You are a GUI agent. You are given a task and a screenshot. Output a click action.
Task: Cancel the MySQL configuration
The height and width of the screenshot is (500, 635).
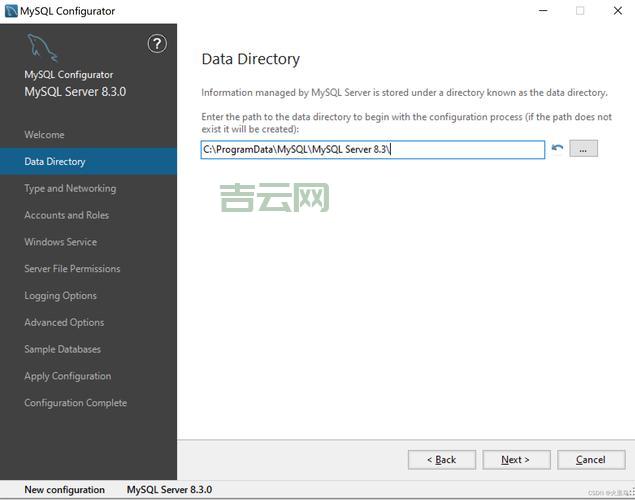[590, 459]
